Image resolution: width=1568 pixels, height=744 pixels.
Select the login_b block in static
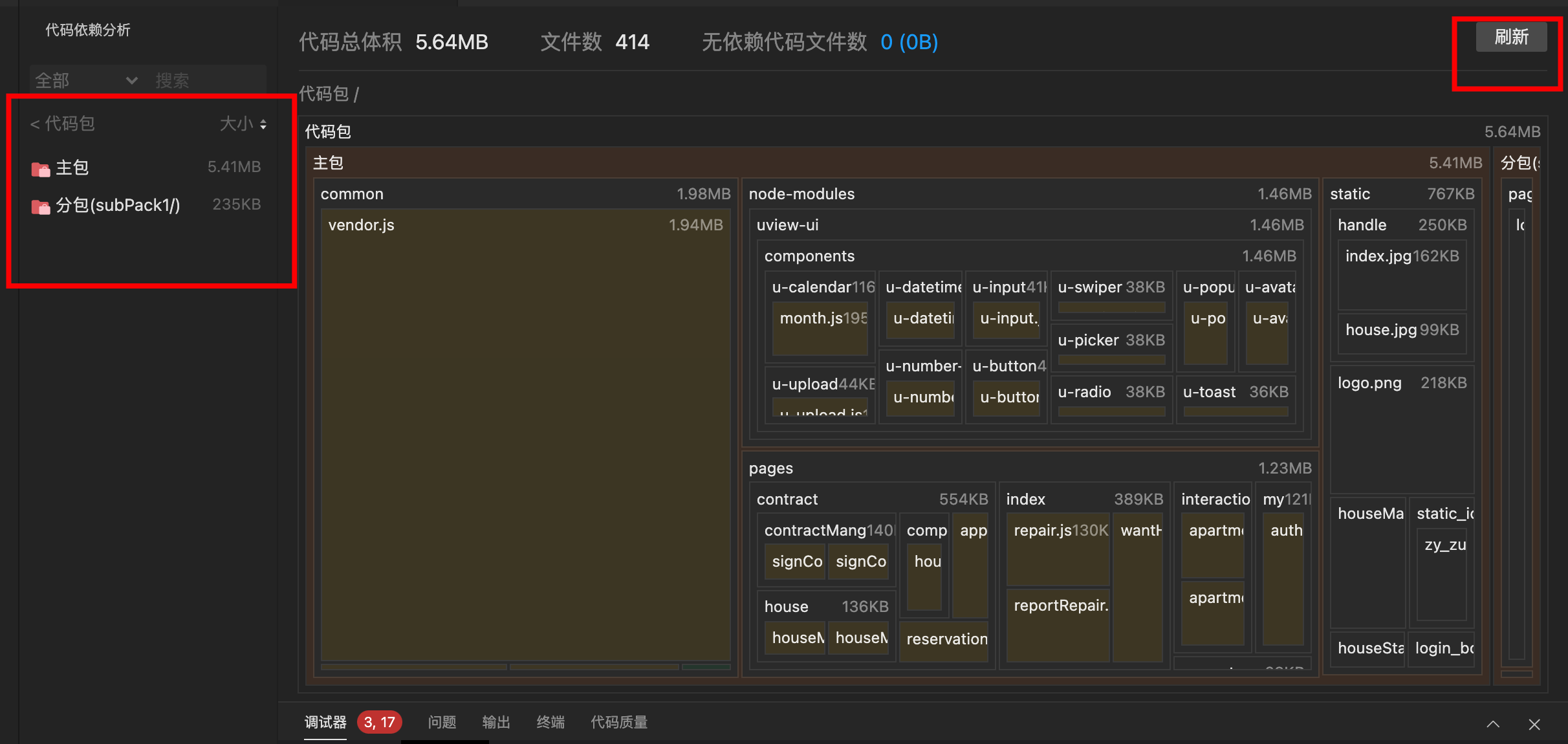coord(1441,648)
